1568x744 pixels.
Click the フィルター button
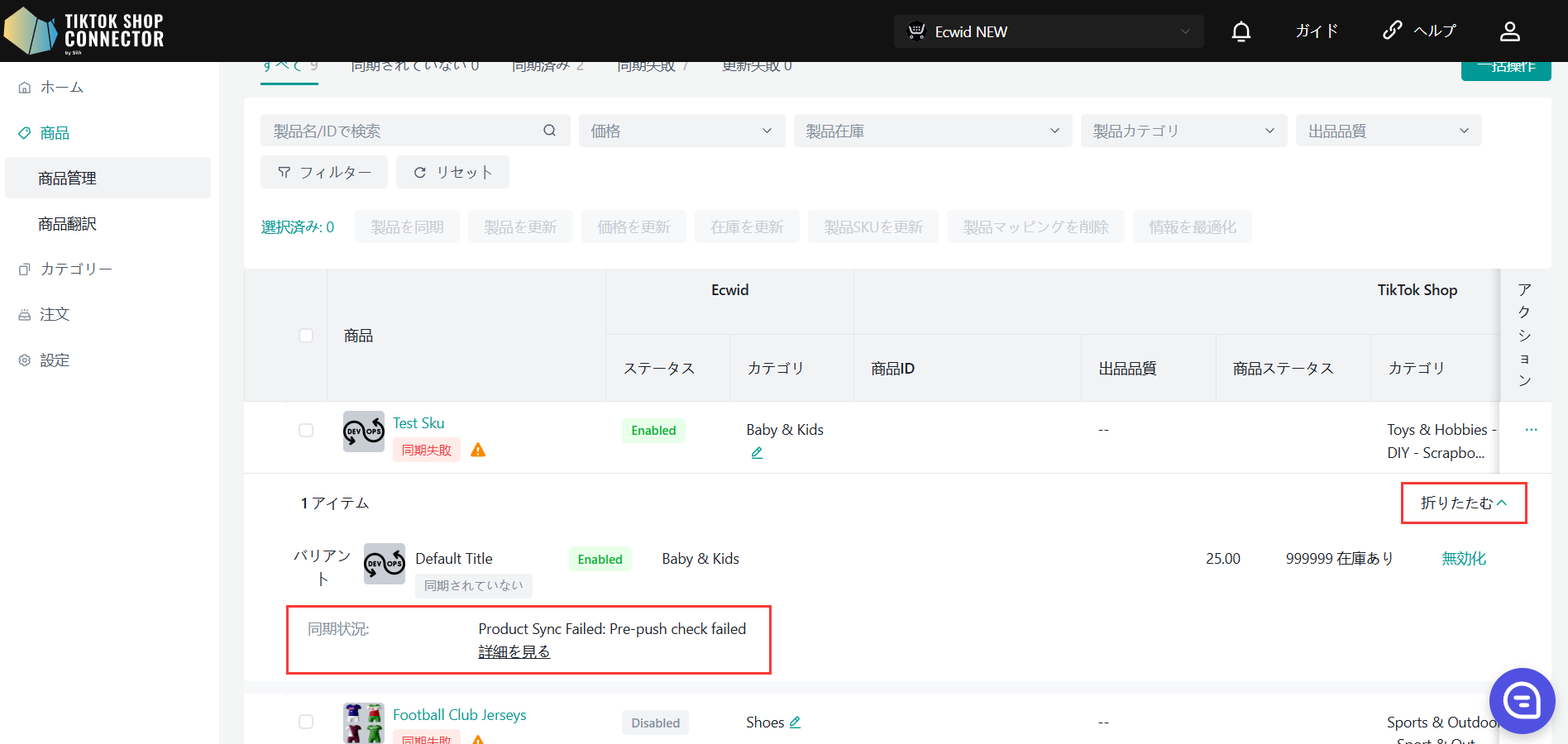(324, 172)
